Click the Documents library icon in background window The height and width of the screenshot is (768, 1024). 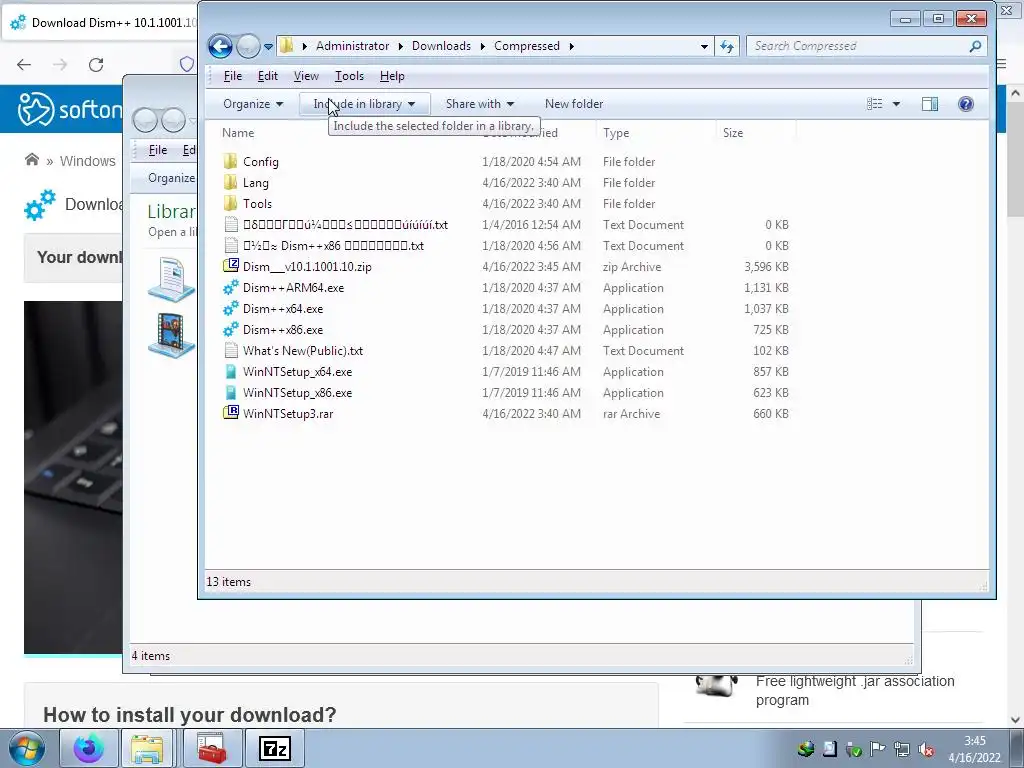click(x=171, y=279)
